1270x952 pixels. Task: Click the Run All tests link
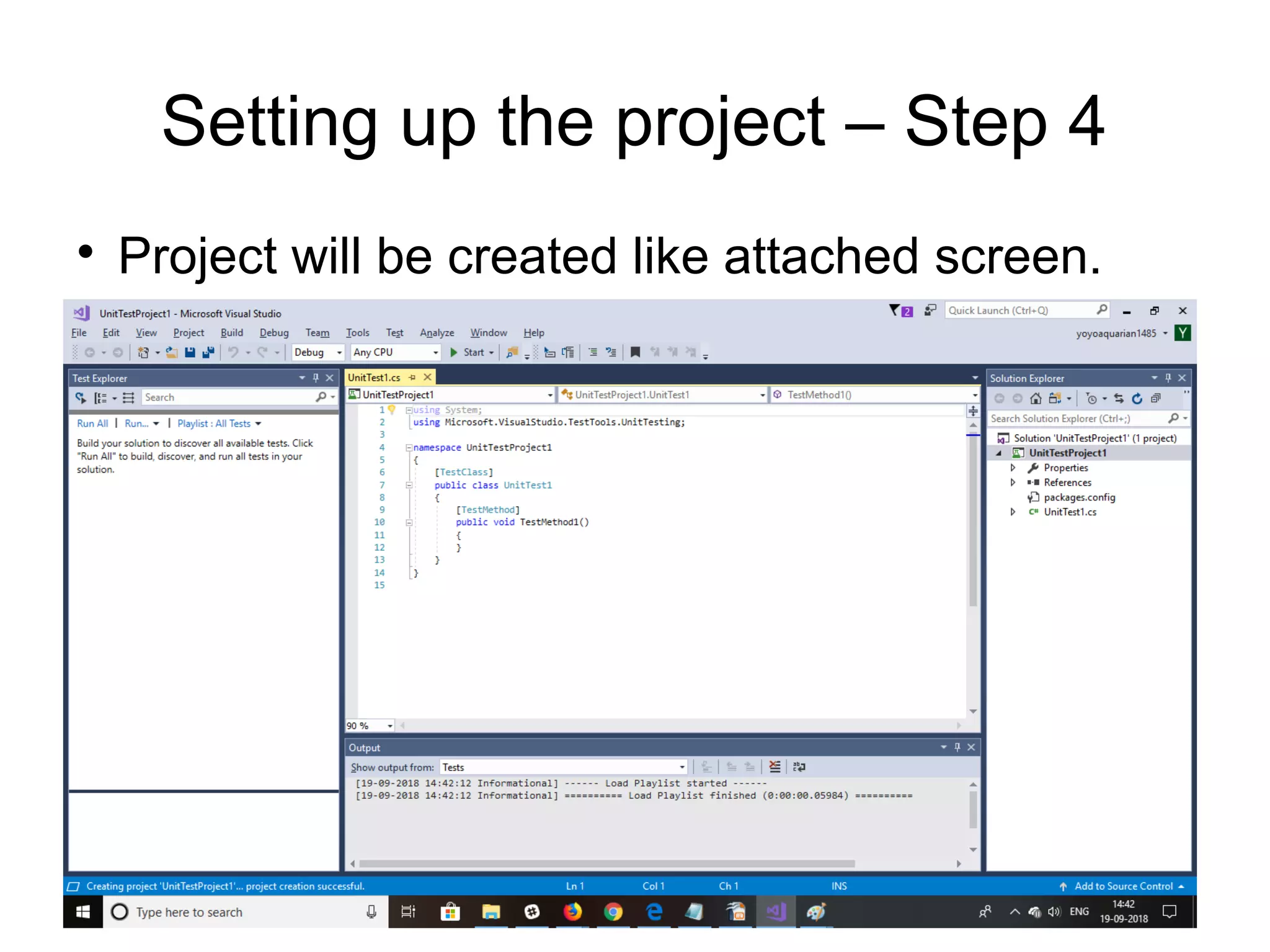[92, 423]
